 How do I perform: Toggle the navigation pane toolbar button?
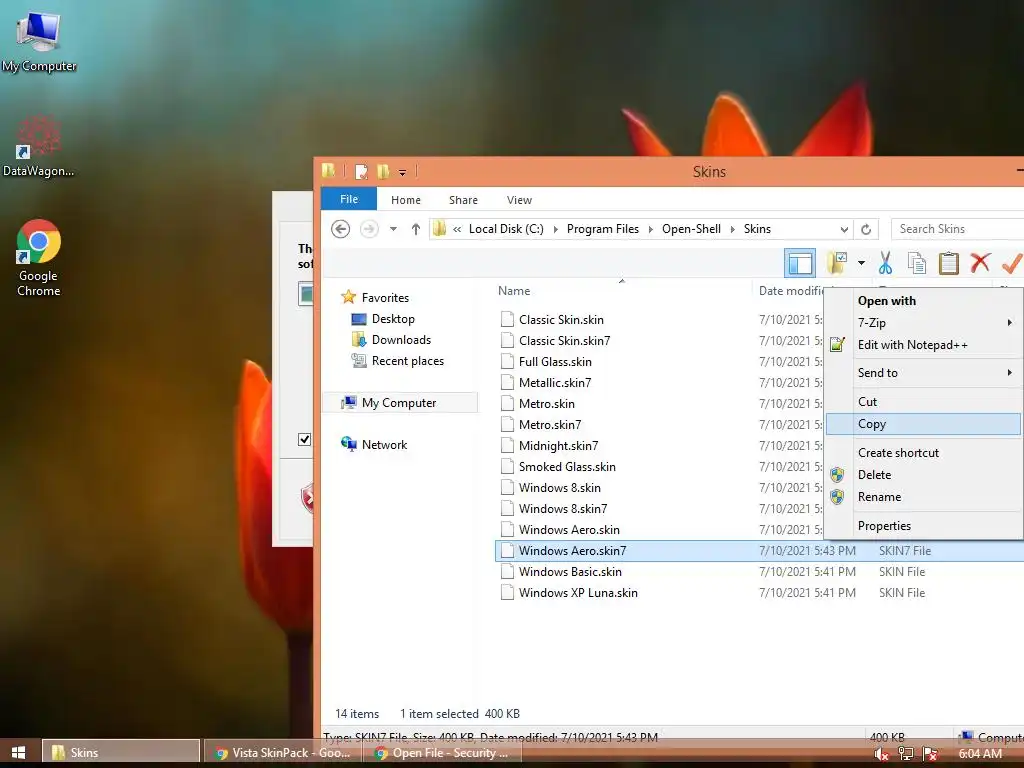(x=800, y=263)
